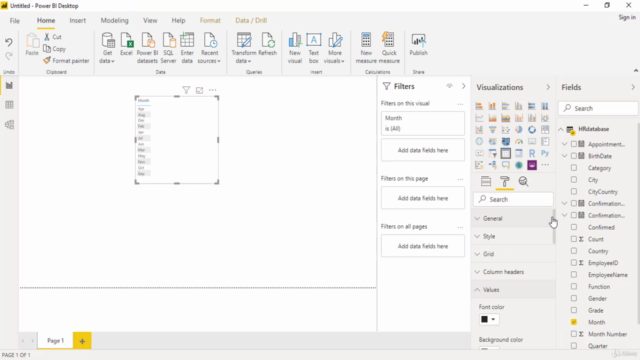Click the Undo arrow
Screen dimensions: 640x360
click(x=9, y=42)
